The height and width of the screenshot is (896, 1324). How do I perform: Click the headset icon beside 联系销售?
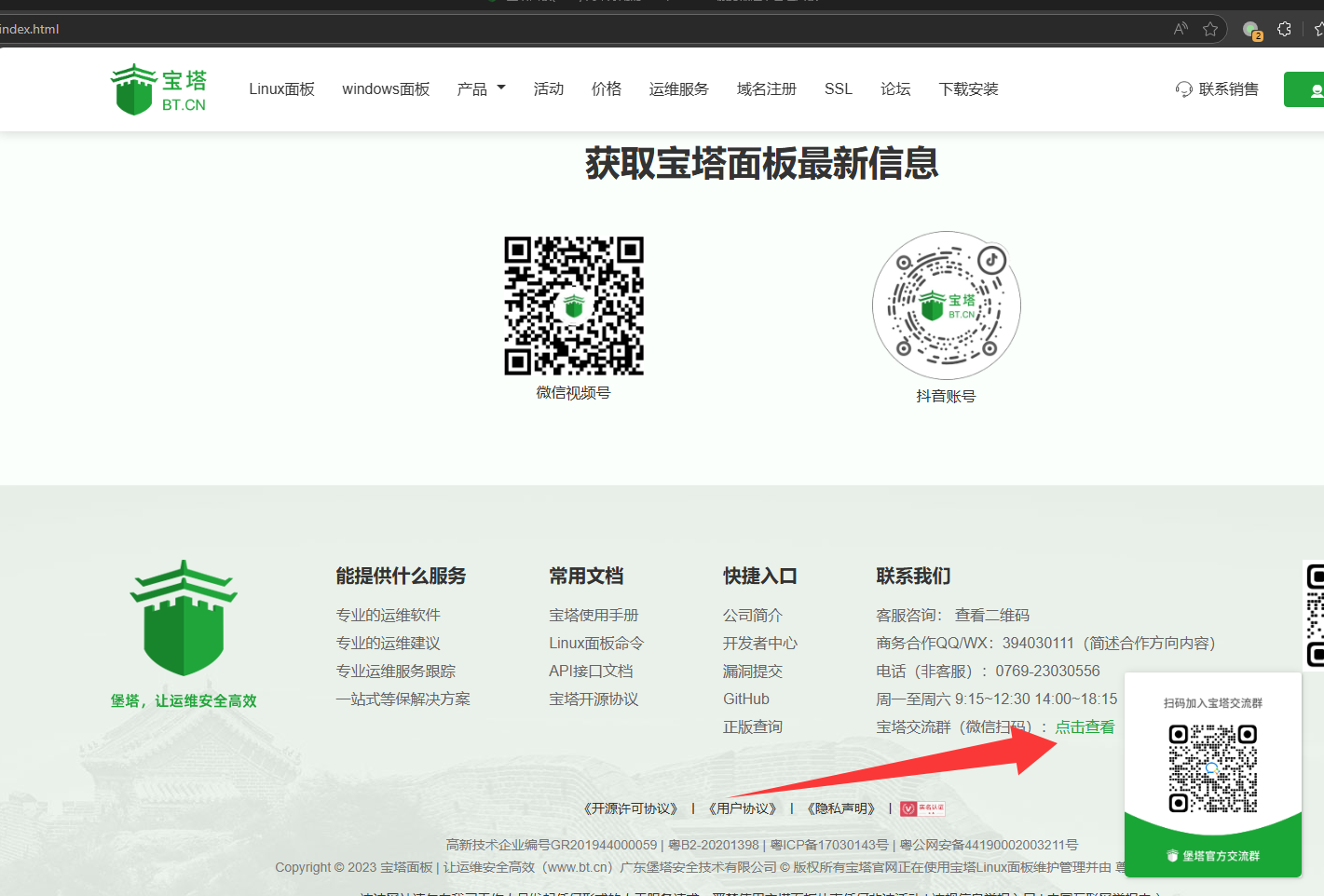pyautogui.click(x=1184, y=89)
